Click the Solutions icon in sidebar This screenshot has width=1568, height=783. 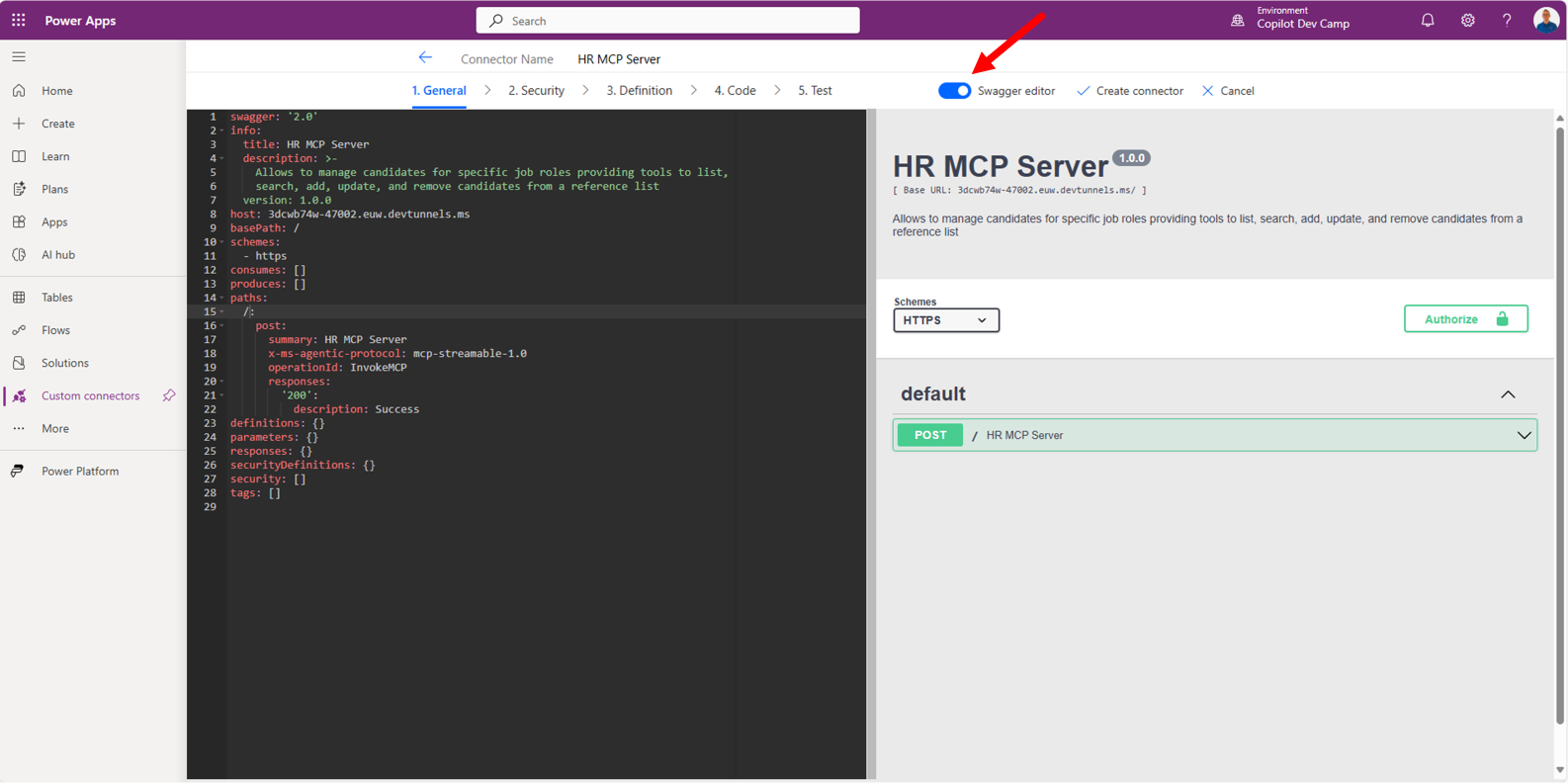pos(19,363)
